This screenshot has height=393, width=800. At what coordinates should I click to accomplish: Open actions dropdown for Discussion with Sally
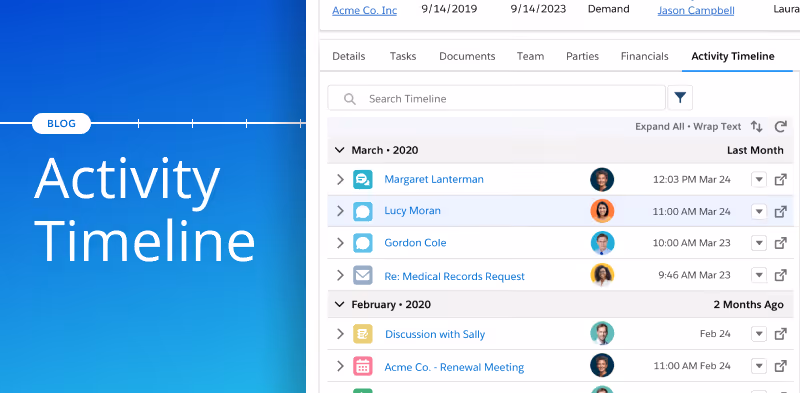pyautogui.click(x=759, y=334)
